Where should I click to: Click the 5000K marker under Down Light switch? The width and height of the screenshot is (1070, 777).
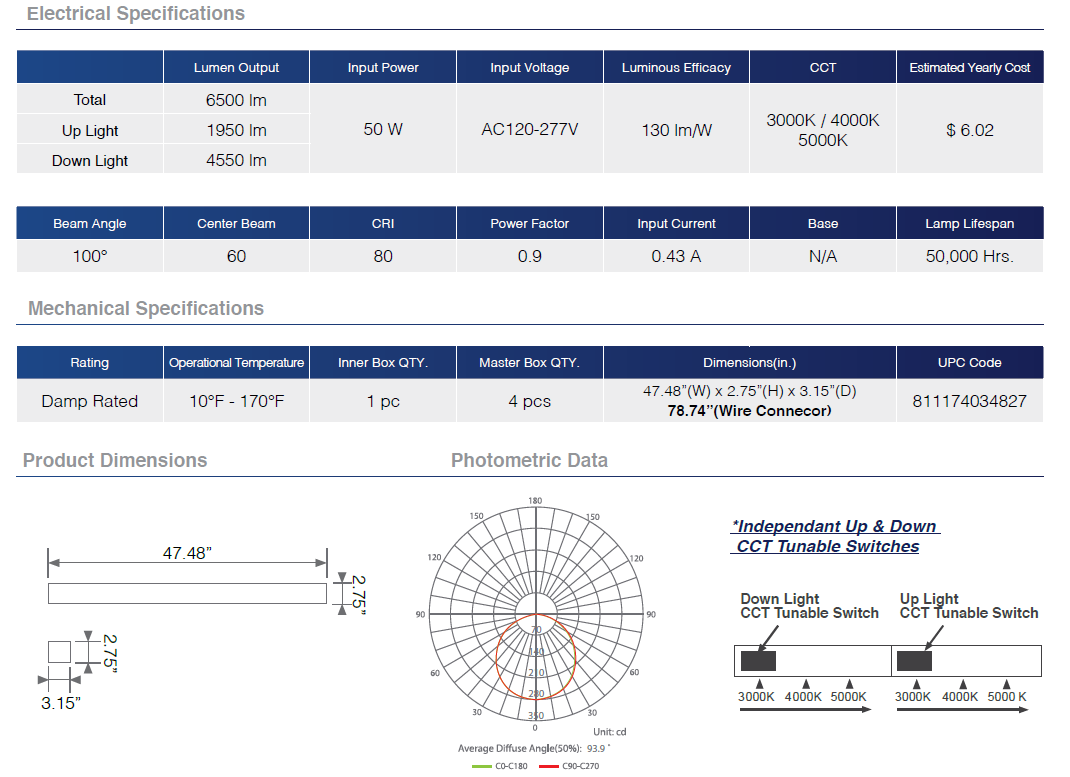848,696
